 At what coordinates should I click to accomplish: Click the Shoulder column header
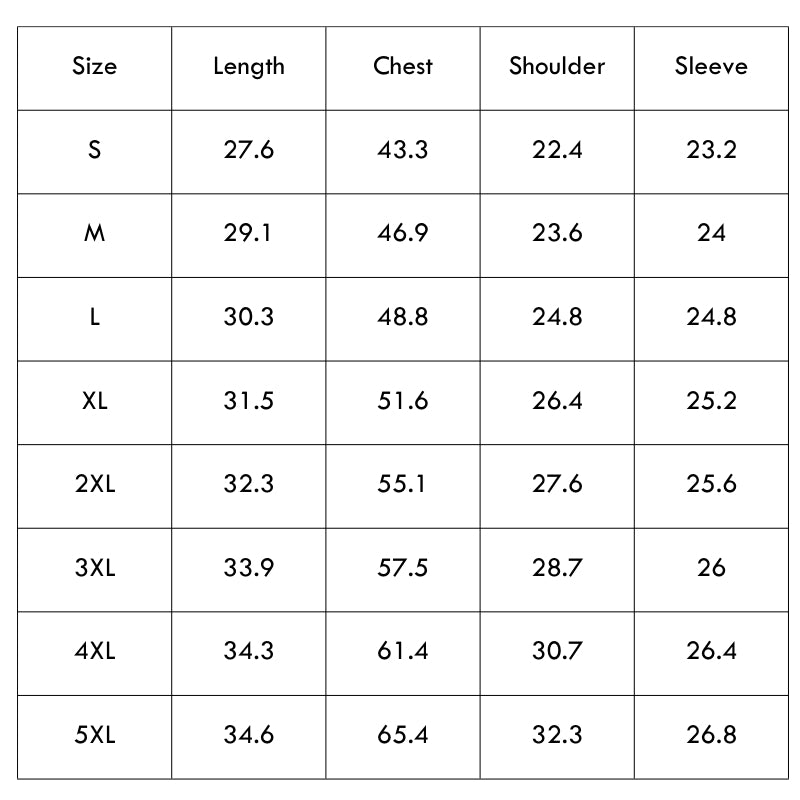click(557, 66)
